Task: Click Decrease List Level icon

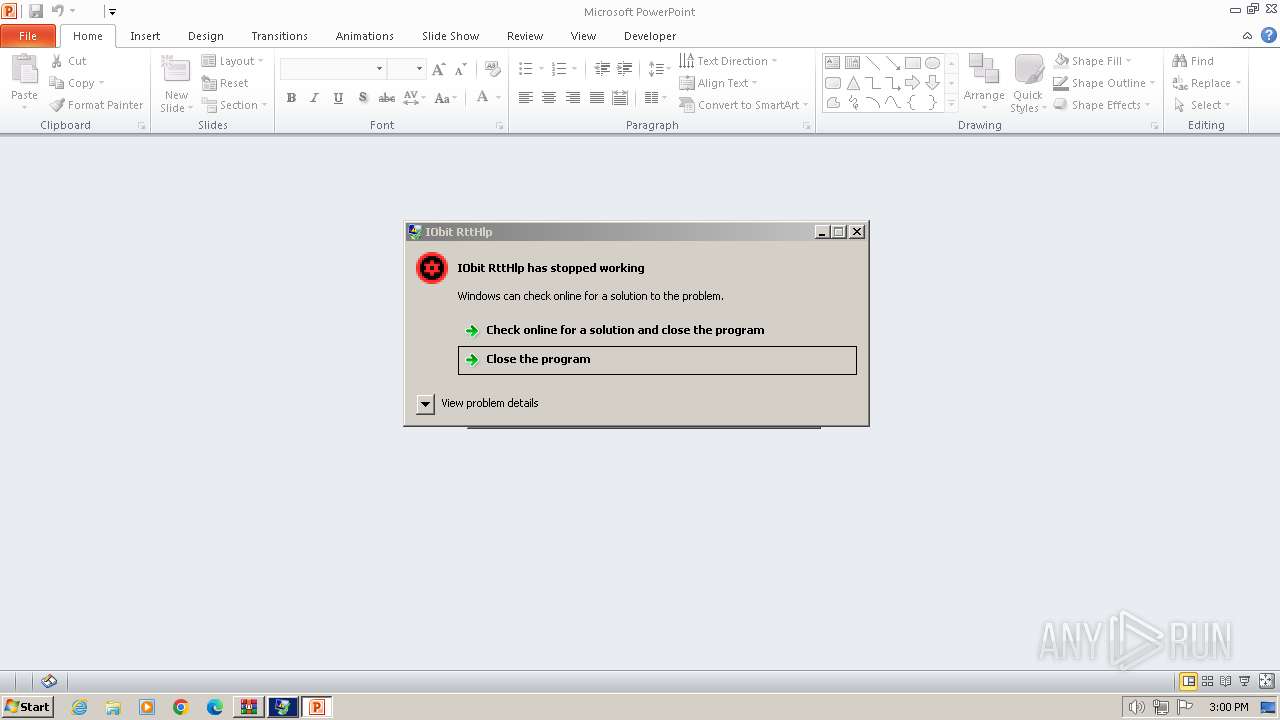Action: click(602, 69)
